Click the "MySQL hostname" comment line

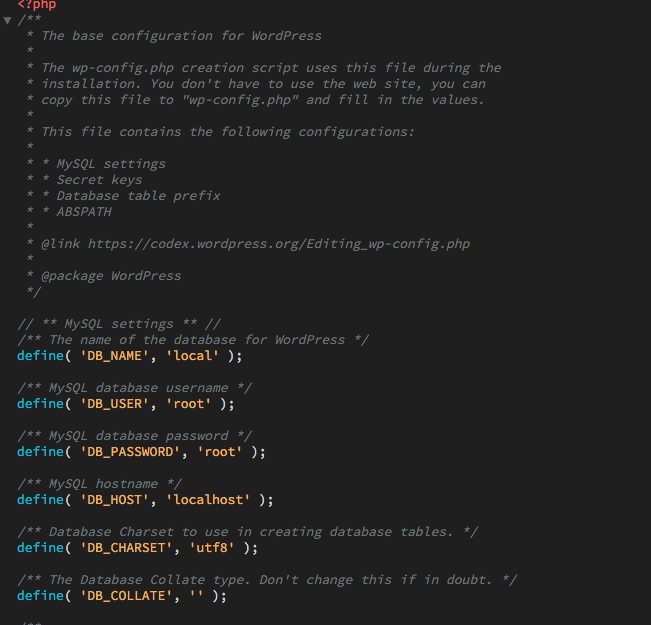pyautogui.click(x=98, y=484)
